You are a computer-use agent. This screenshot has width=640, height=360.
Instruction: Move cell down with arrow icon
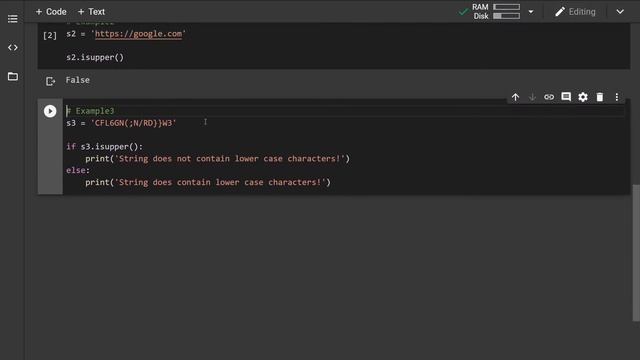point(532,97)
